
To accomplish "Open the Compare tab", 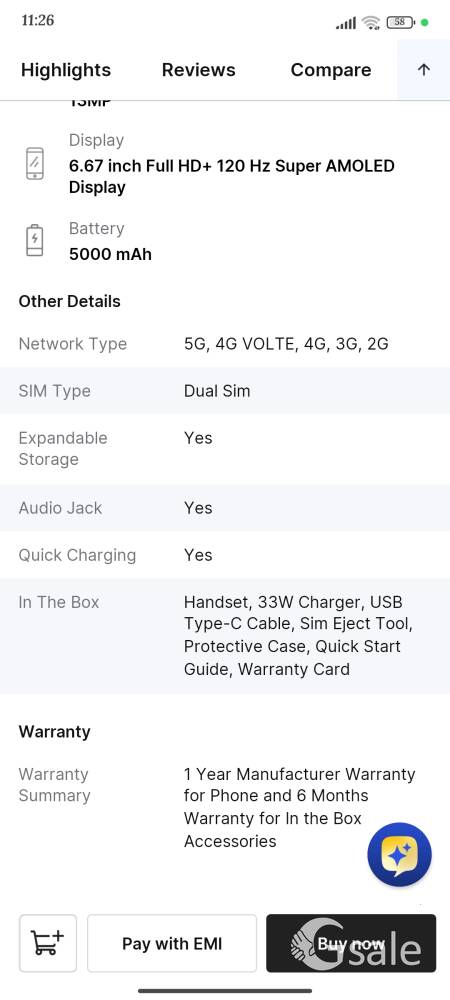I will [331, 70].
